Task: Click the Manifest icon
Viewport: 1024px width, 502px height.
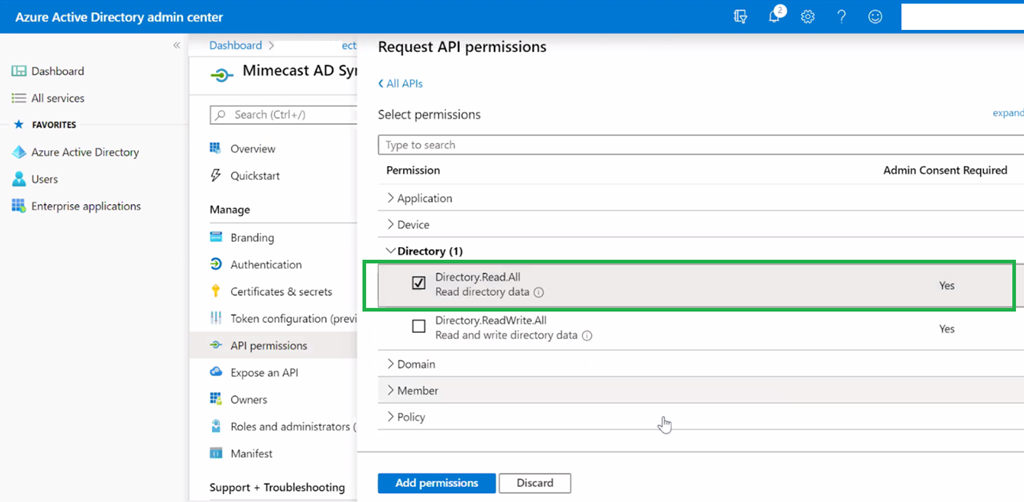Action: (216, 453)
